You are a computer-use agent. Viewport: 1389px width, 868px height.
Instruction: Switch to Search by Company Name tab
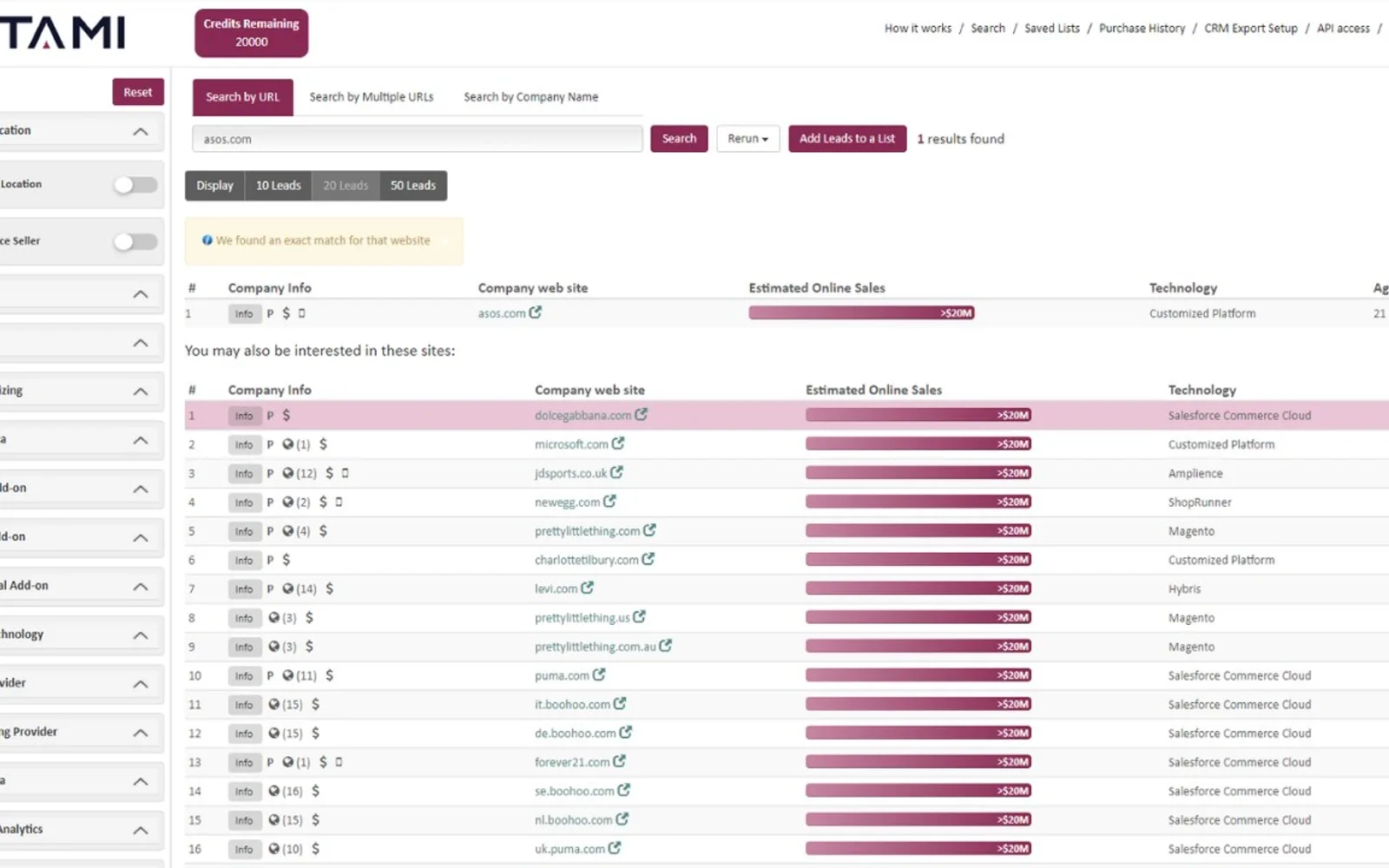coord(530,97)
